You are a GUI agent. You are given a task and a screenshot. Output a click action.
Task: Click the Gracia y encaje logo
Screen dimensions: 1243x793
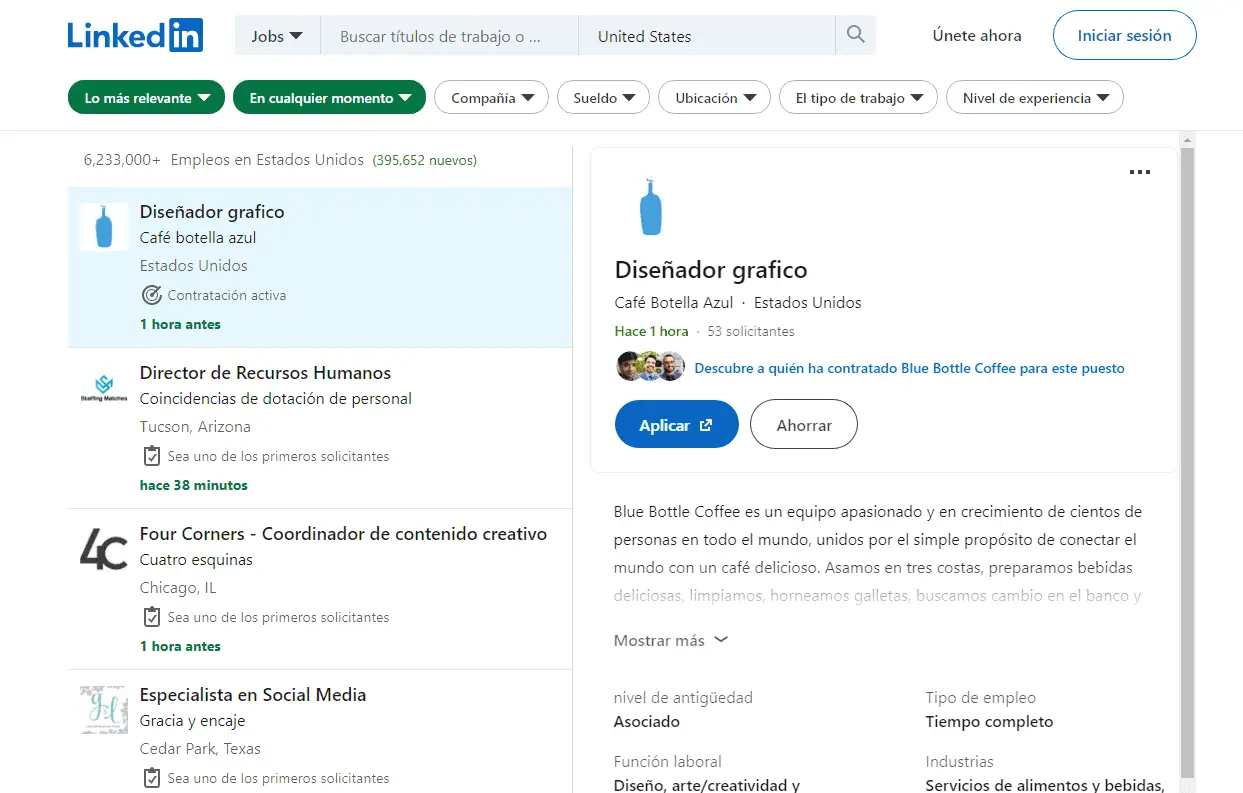tap(104, 710)
